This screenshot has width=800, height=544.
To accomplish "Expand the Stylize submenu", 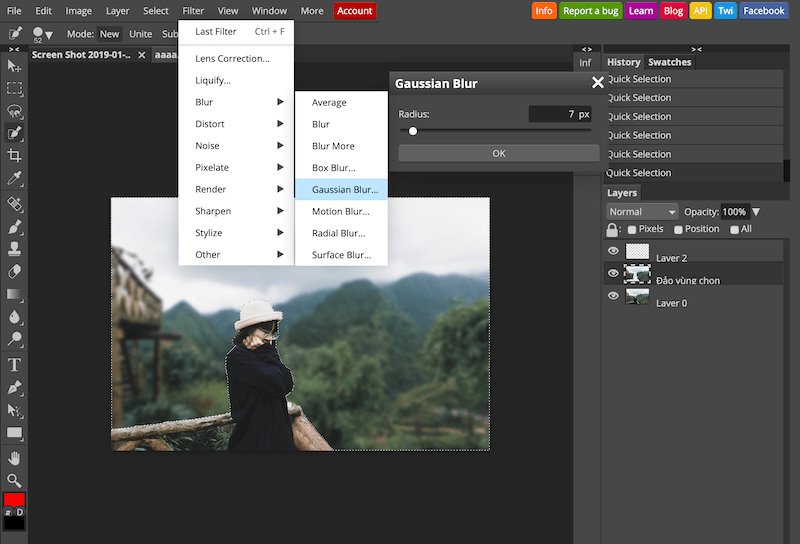I will click(x=236, y=233).
